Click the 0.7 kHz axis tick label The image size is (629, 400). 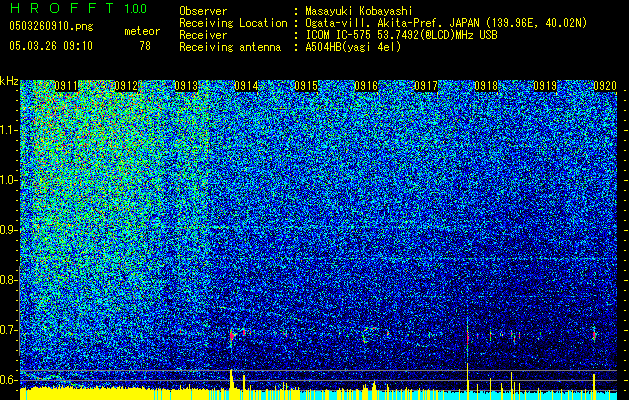click(8, 330)
